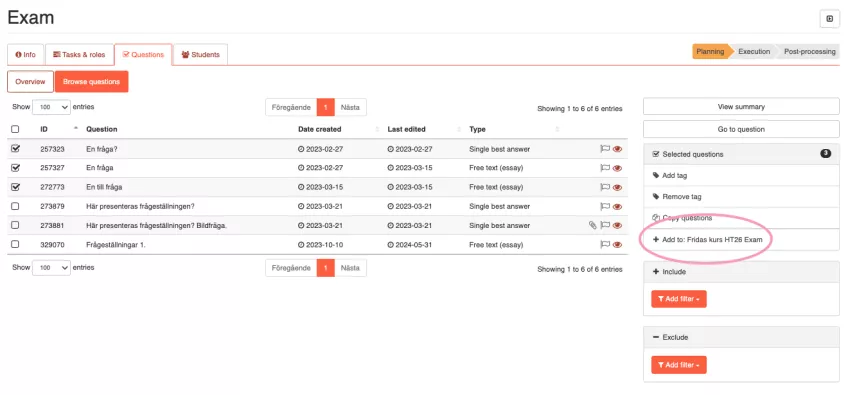Click top Föregående pagination button
848x395 pixels.
(291, 107)
